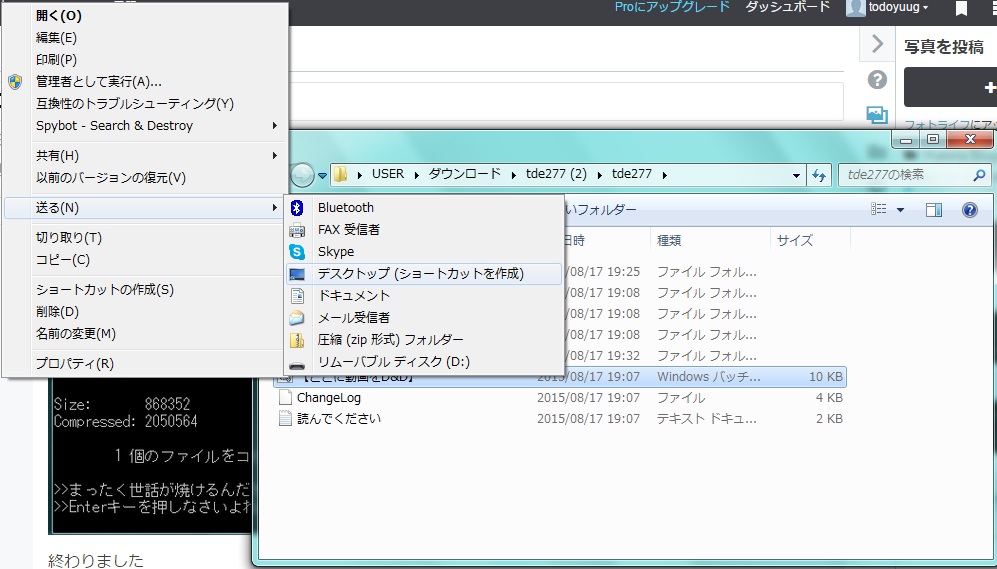Click the desktop monitor icon
The height and width of the screenshot is (569, 997).
297,275
